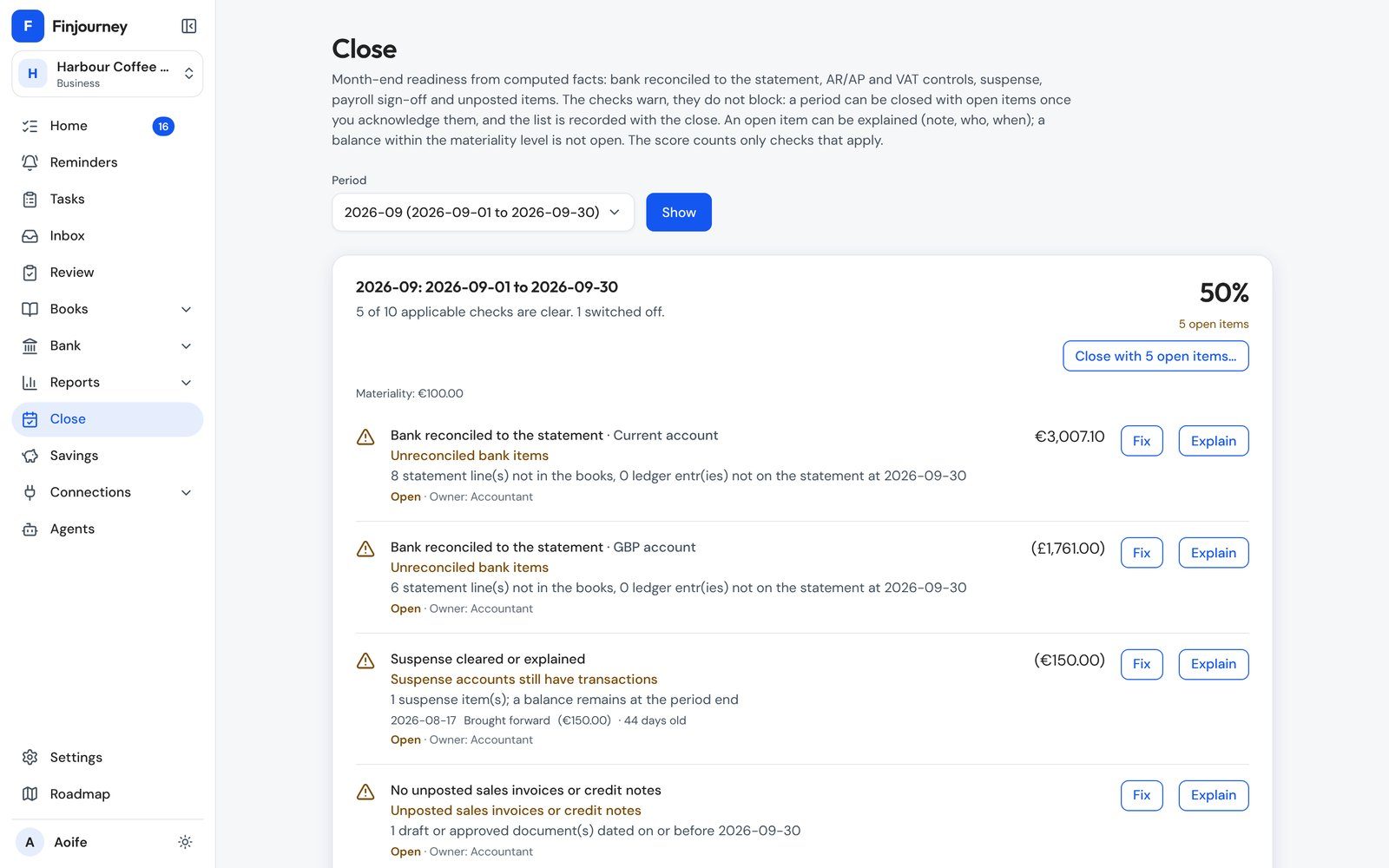The width and height of the screenshot is (1389, 868).
Task: Click Close with 5 open items button
Action: [x=1155, y=356]
